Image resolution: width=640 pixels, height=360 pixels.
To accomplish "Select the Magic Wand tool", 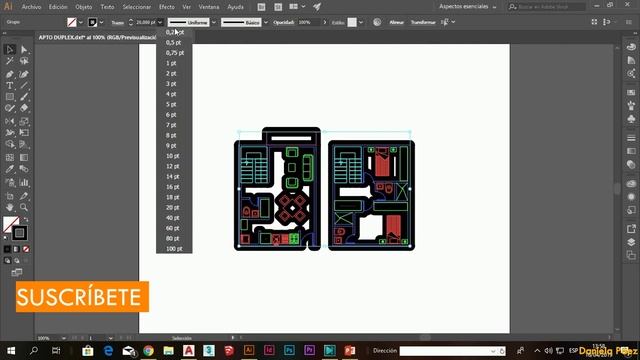I will (10, 61).
